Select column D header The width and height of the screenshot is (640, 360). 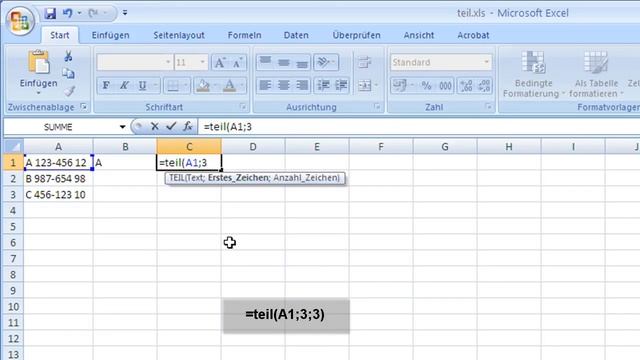(x=253, y=147)
